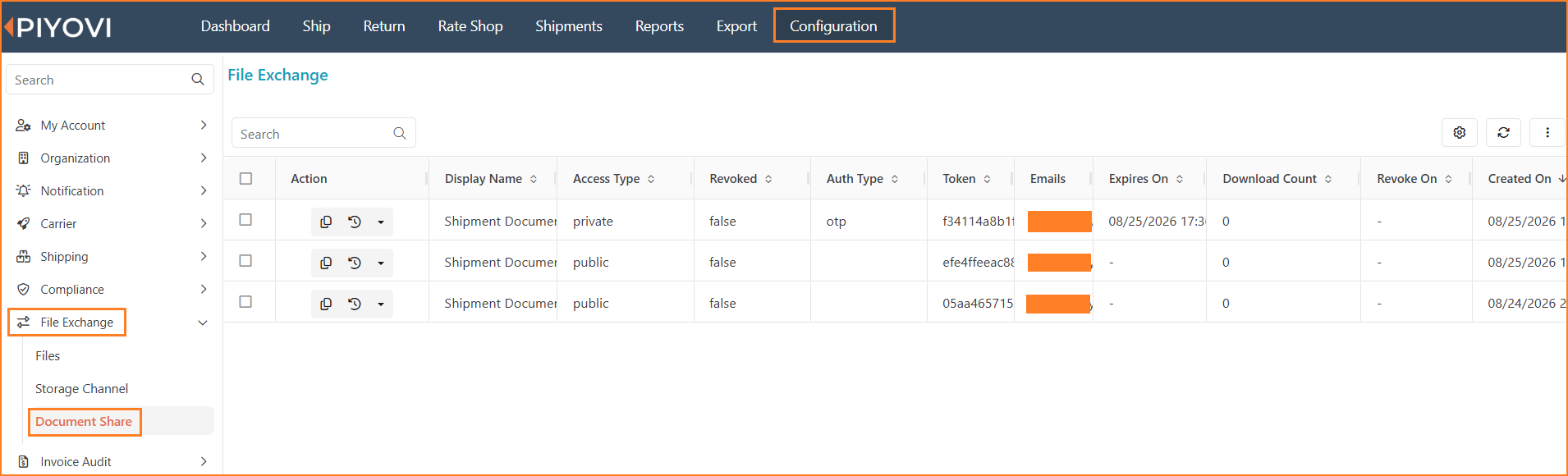Copy link for token 05aa465715 row

tap(326, 304)
